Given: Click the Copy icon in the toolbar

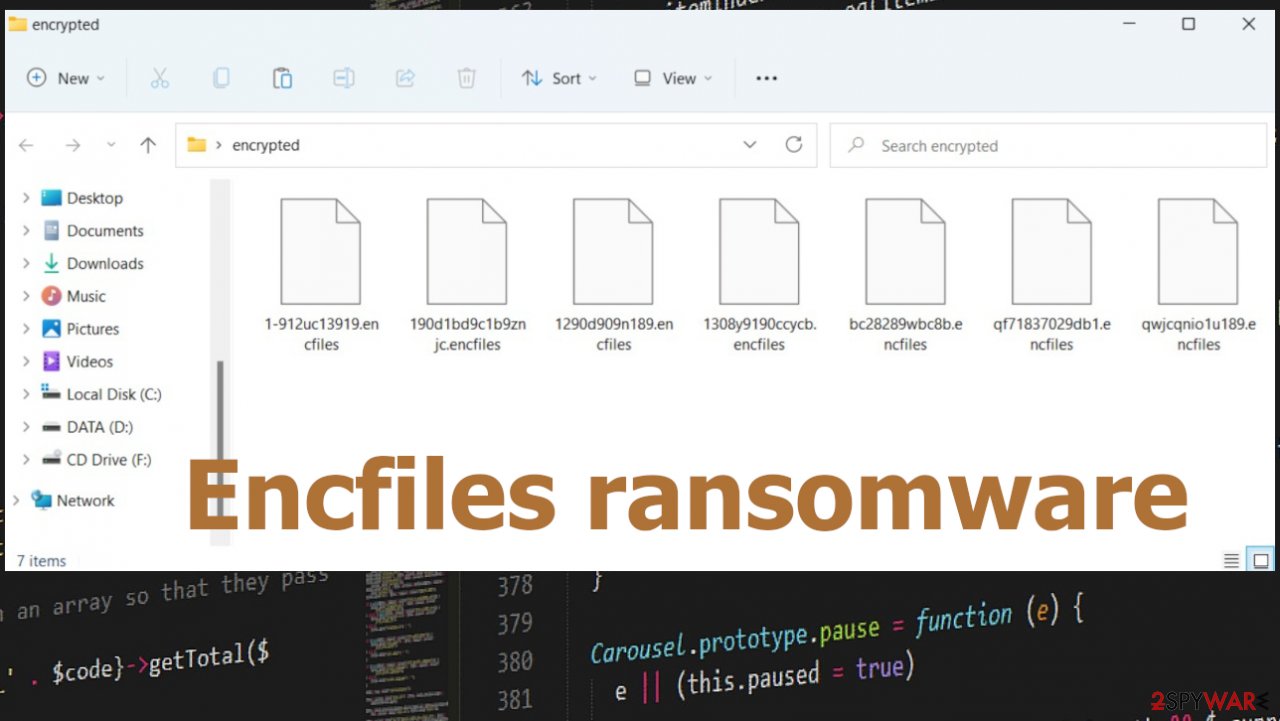Looking at the screenshot, I should [221, 78].
